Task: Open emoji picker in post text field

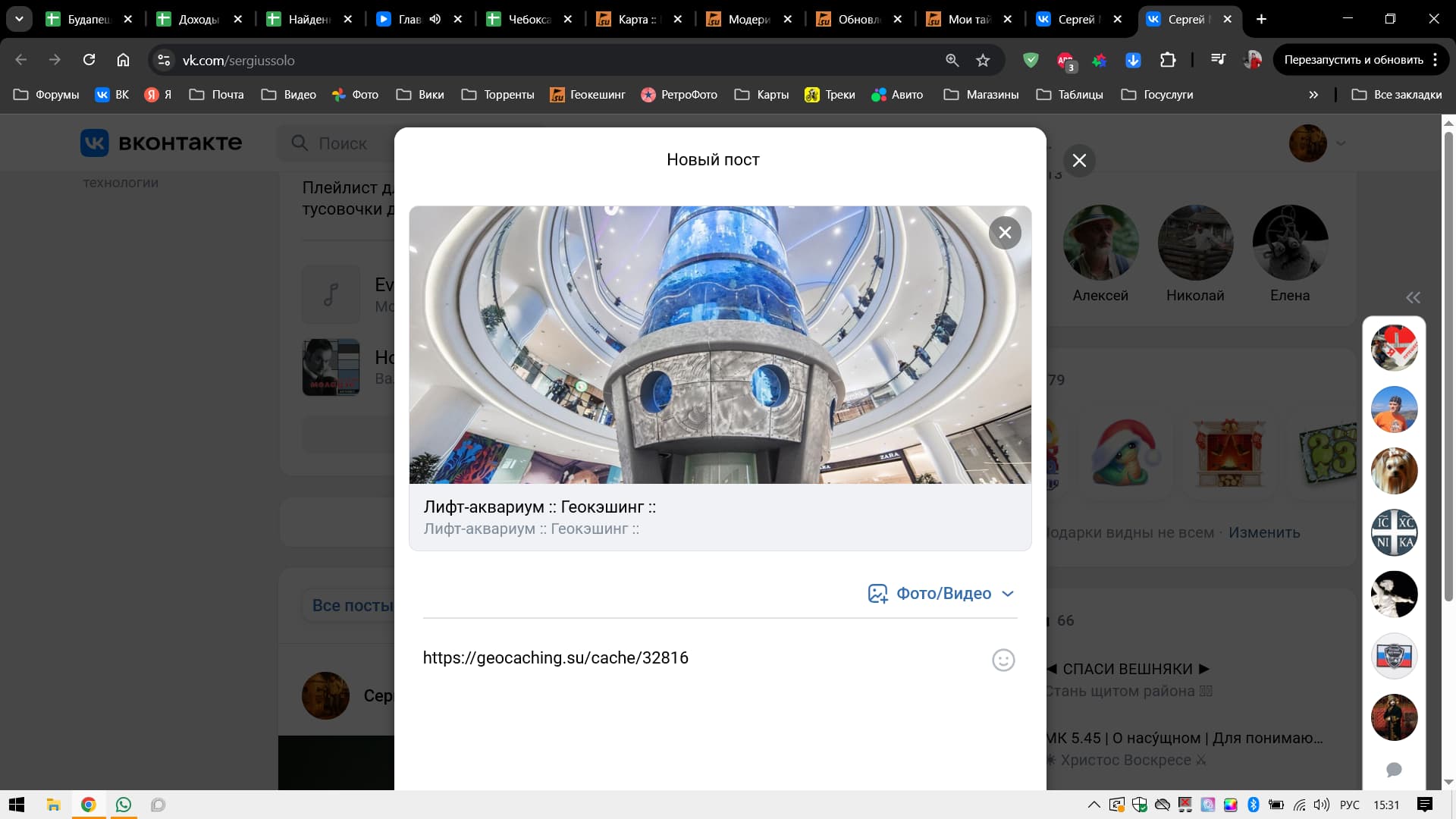Action: coord(1003,660)
